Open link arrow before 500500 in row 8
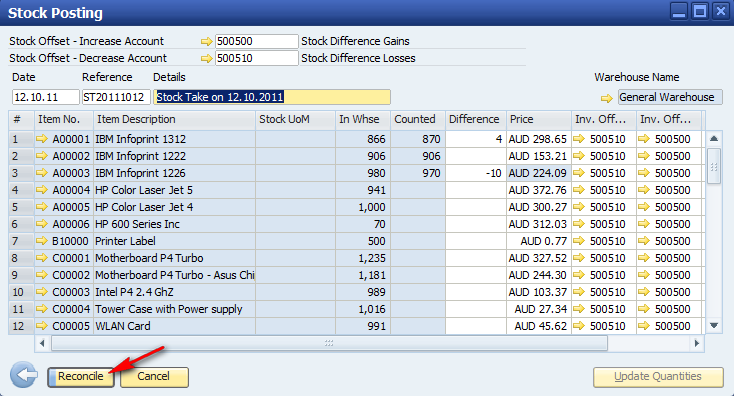The image size is (734, 396). point(644,257)
